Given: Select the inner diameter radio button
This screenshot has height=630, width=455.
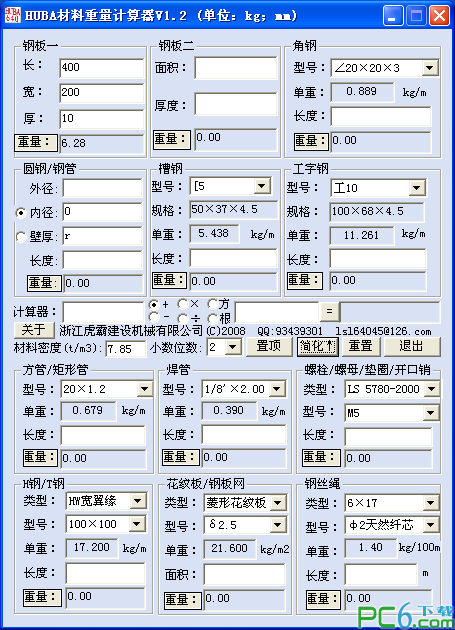Looking at the screenshot, I should [x=20, y=213].
